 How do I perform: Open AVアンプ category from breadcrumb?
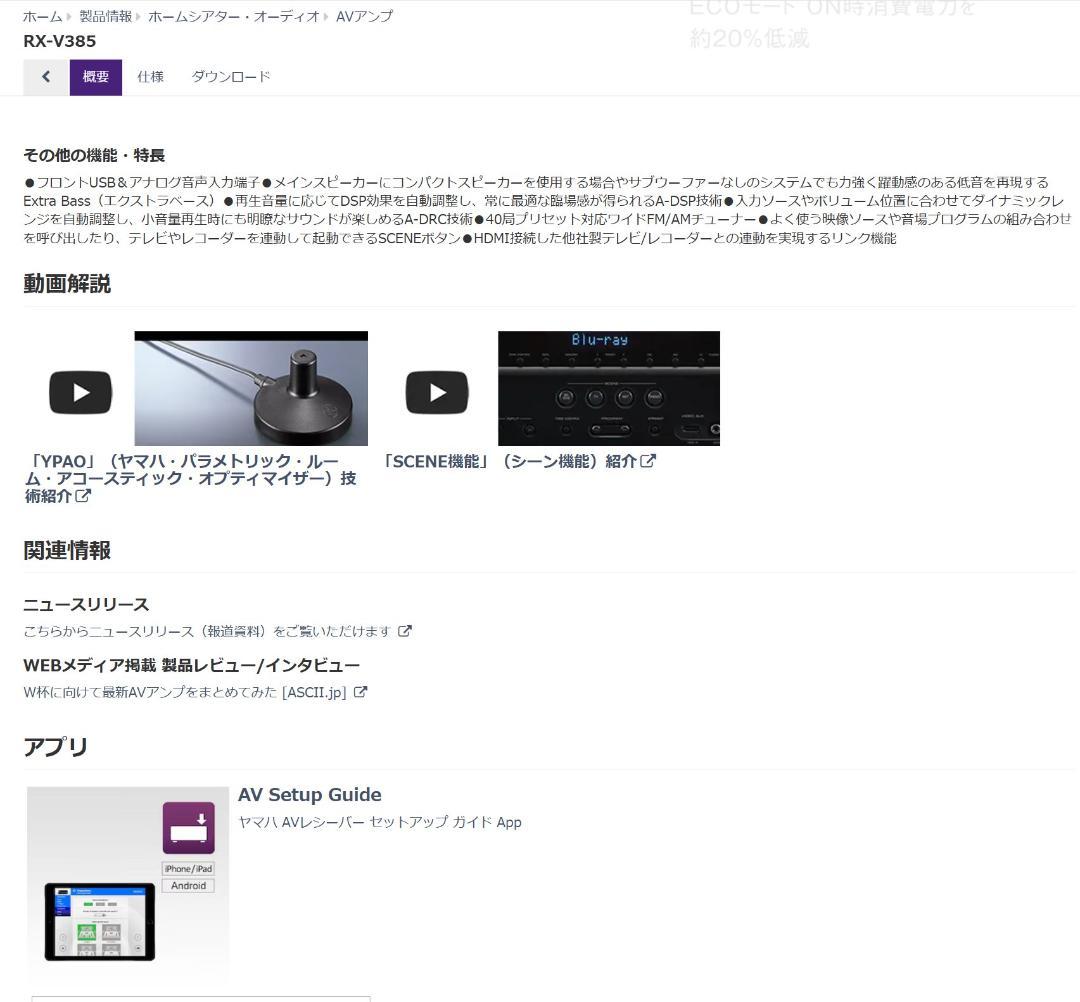point(365,16)
